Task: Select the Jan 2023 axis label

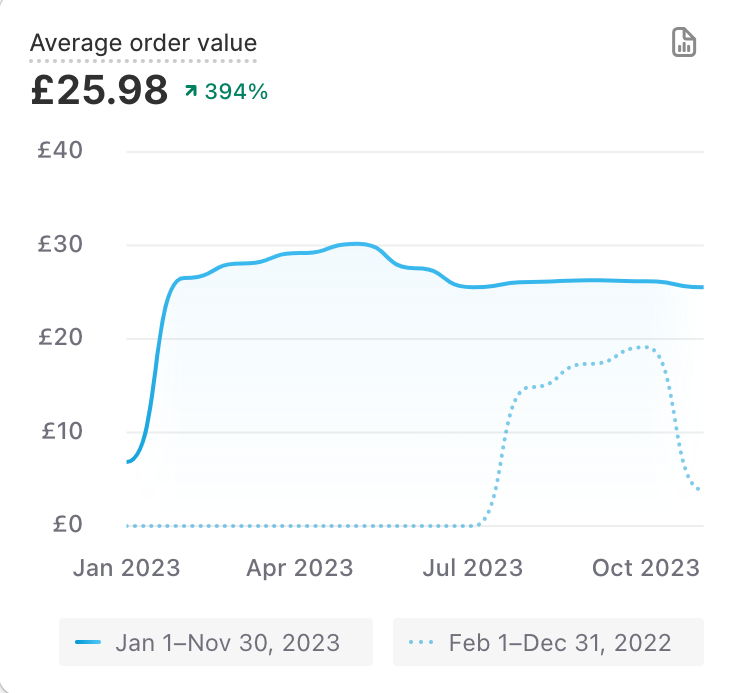Action: (127, 568)
